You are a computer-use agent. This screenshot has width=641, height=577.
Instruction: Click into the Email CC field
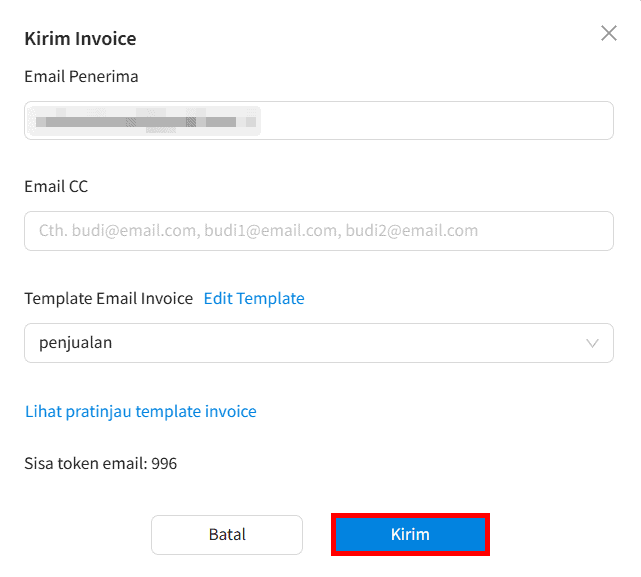click(318, 231)
